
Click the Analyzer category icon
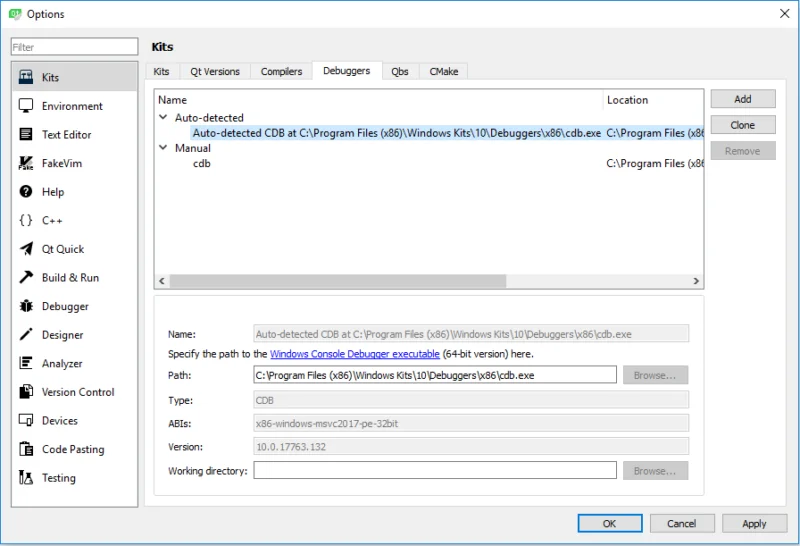[x=26, y=363]
